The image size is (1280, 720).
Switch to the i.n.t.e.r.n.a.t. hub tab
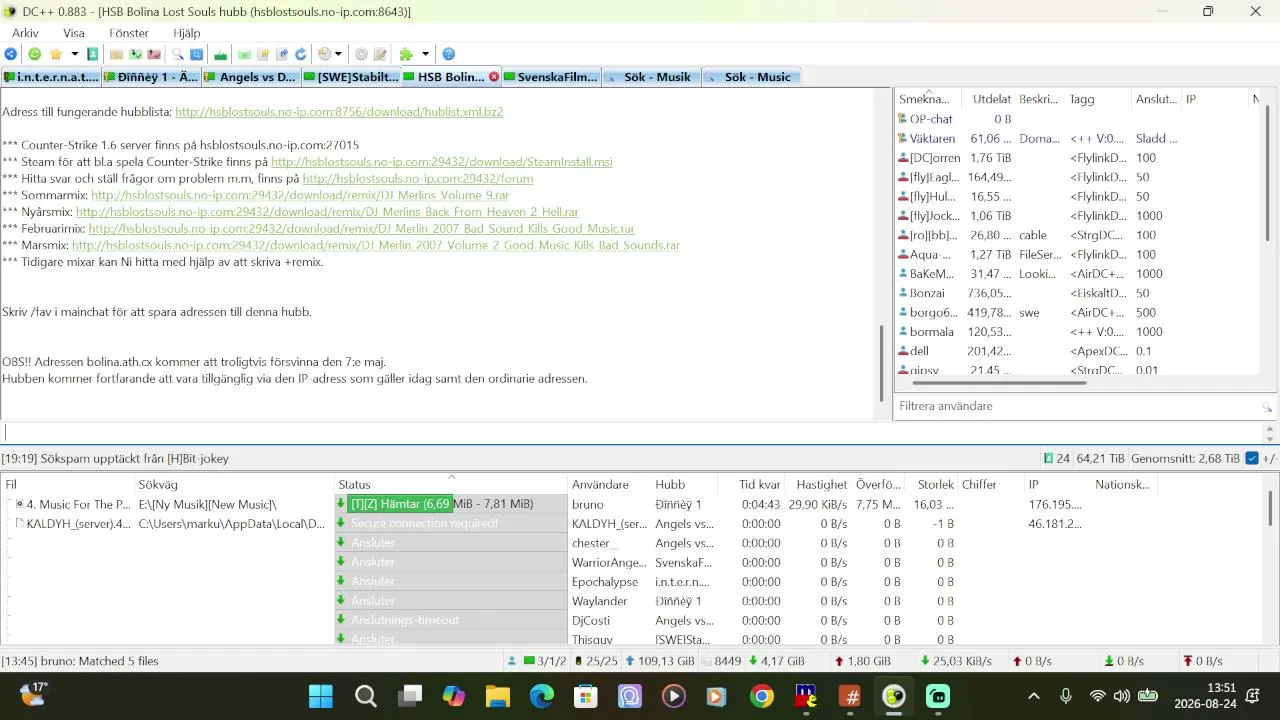click(51, 77)
